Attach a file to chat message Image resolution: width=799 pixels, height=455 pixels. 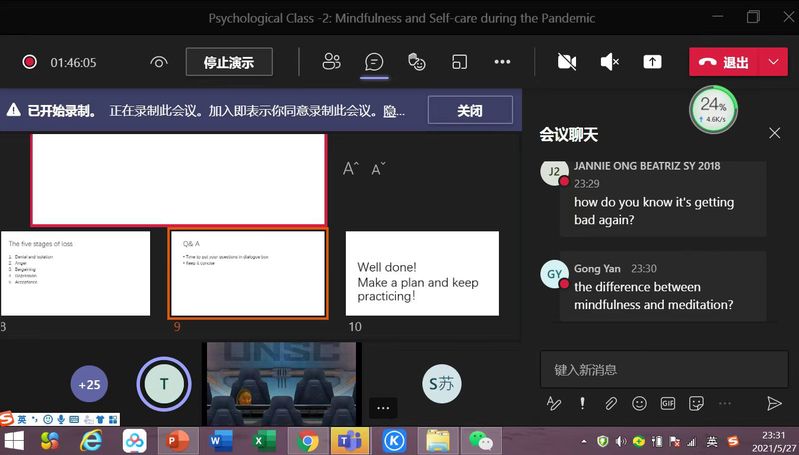pyautogui.click(x=610, y=403)
